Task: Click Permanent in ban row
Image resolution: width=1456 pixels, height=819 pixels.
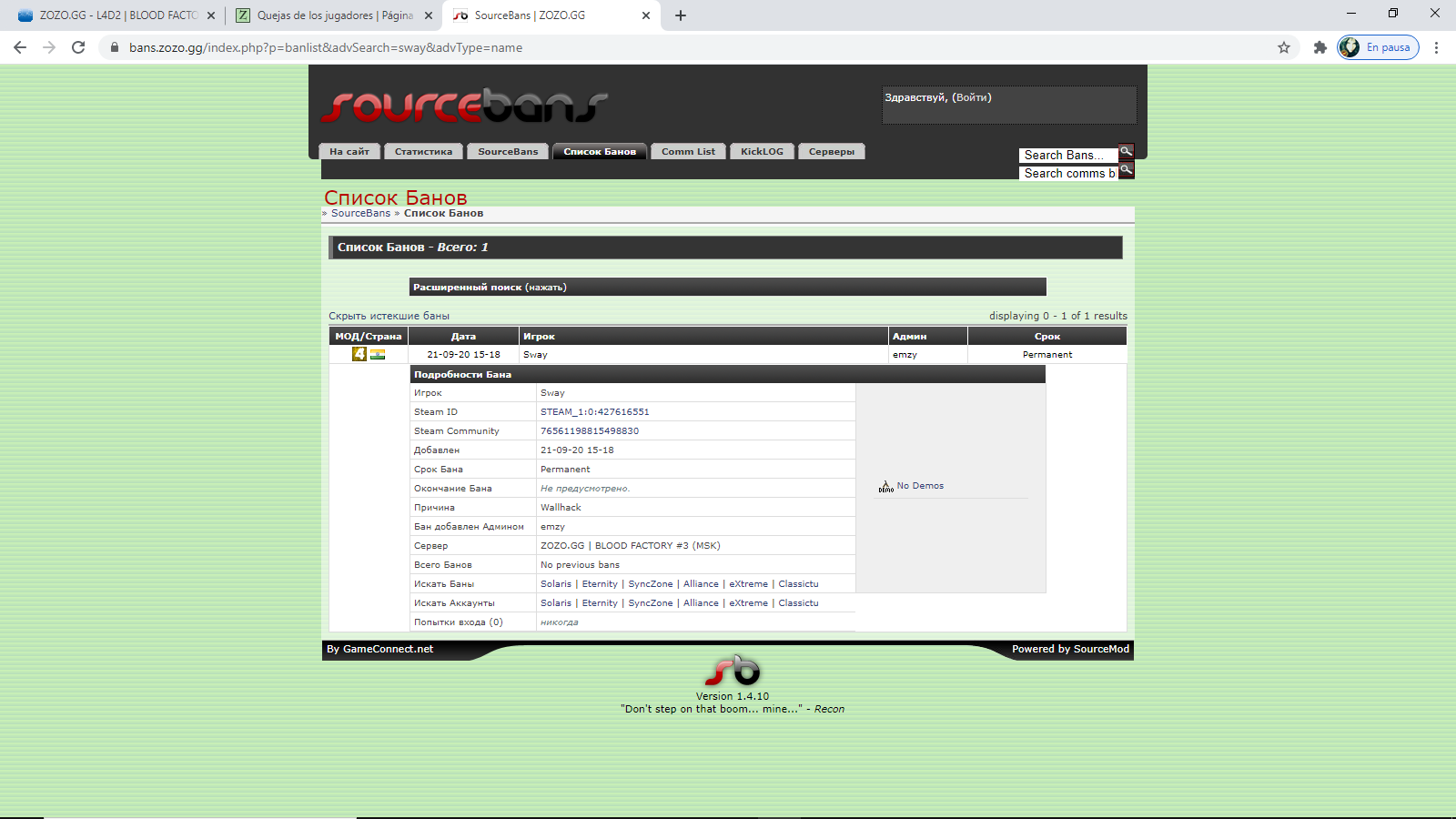Action: pyautogui.click(x=1047, y=355)
